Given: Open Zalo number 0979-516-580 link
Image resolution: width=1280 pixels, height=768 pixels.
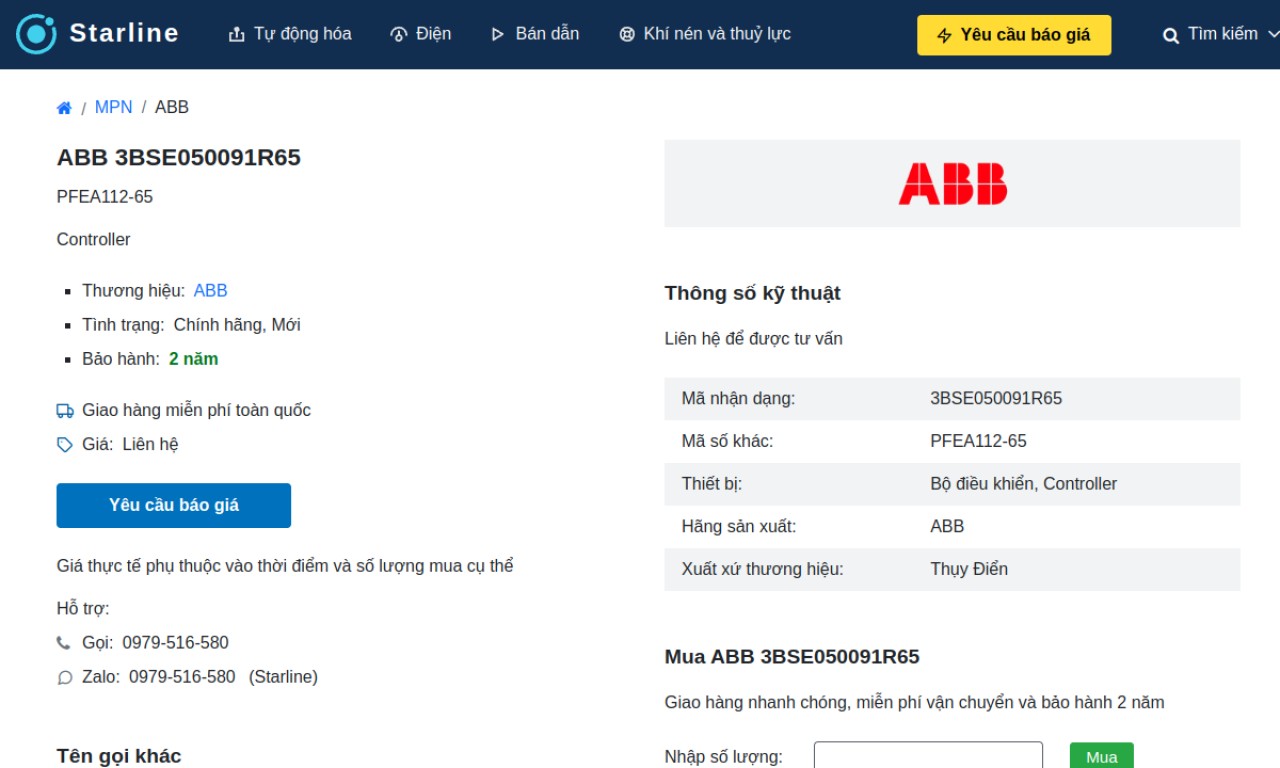Looking at the screenshot, I should click(x=182, y=677).
